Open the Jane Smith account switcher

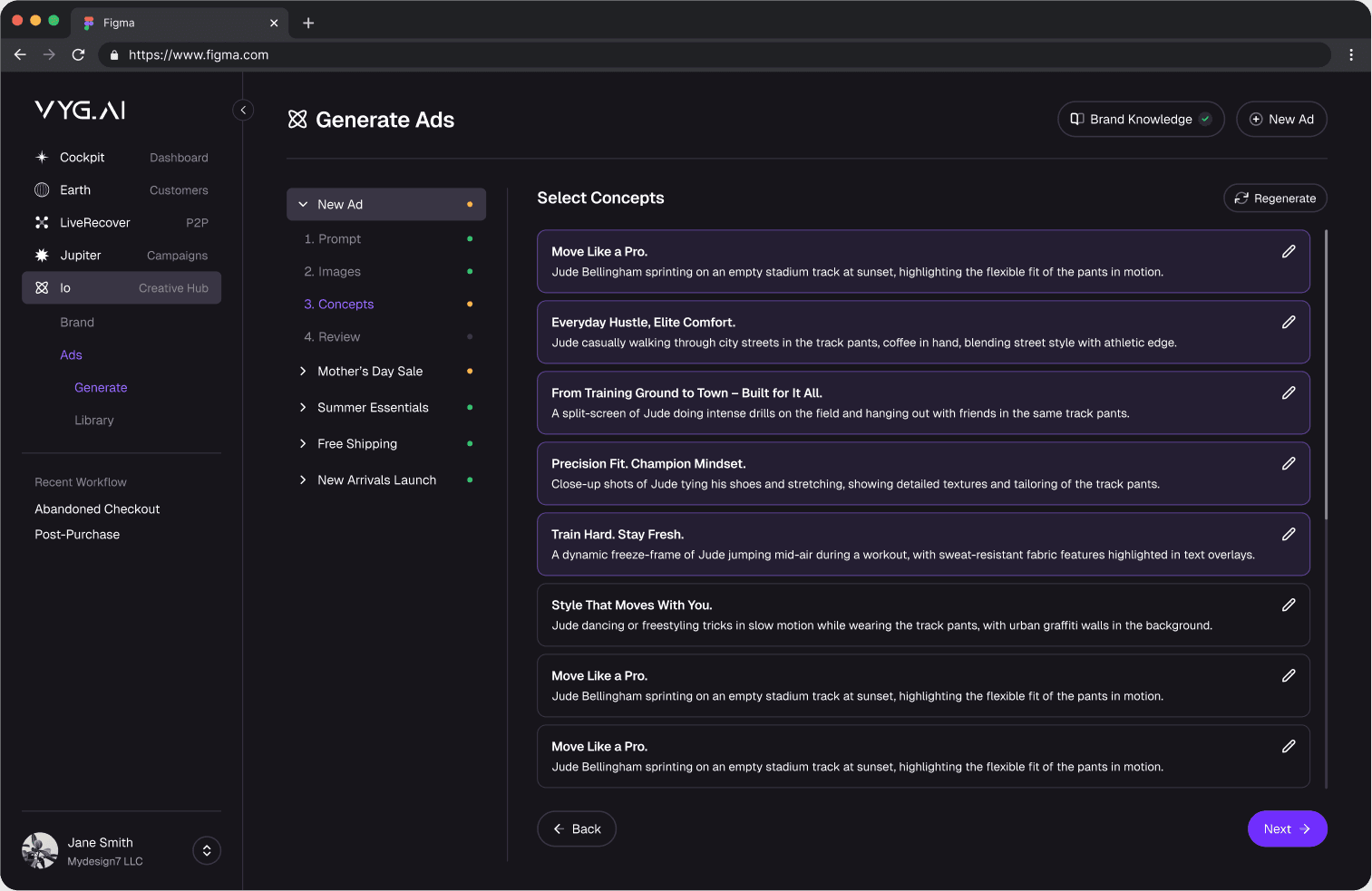click(x=207, y=850)
